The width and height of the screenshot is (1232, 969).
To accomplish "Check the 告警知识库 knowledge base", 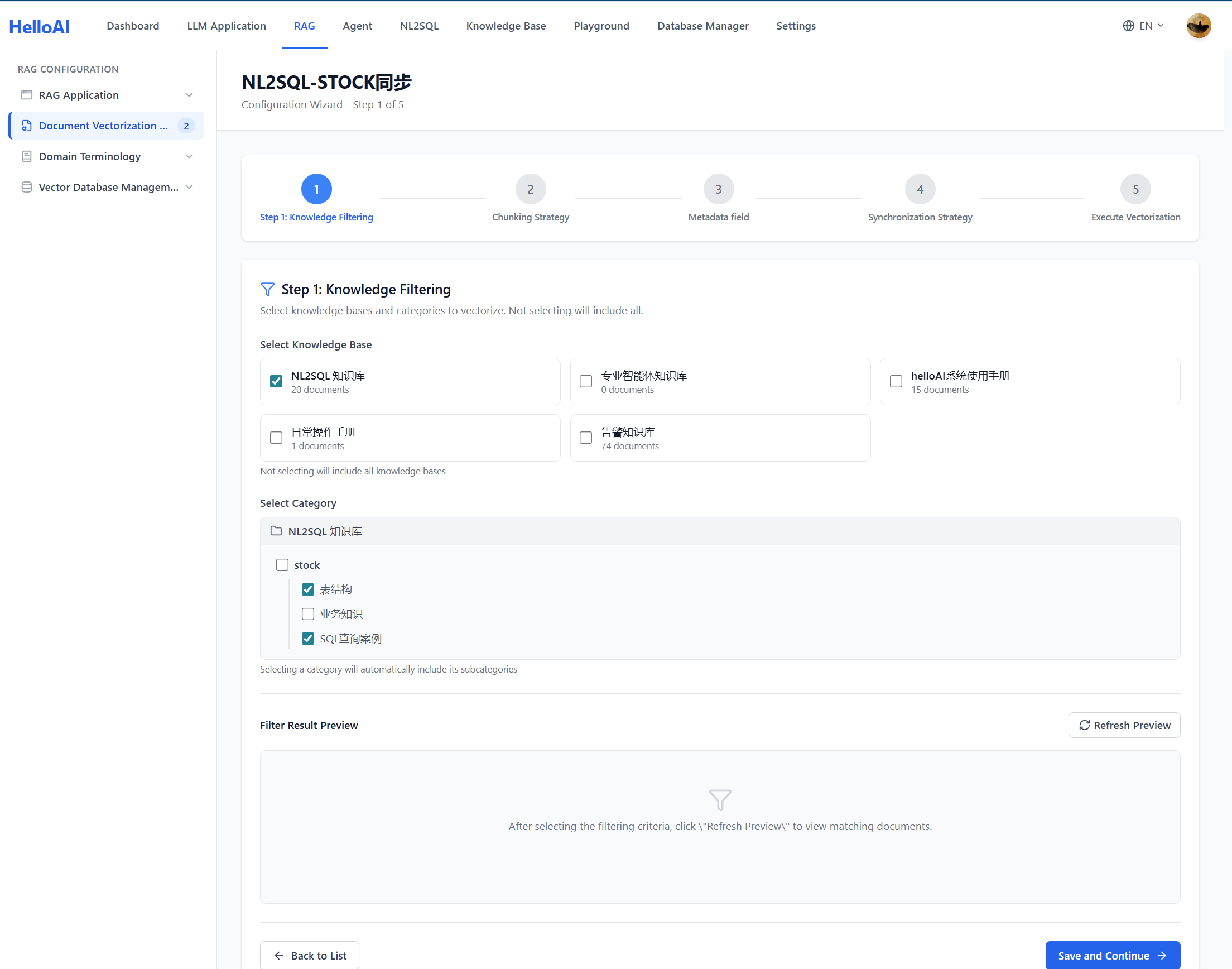I will (x=586, y=438).
